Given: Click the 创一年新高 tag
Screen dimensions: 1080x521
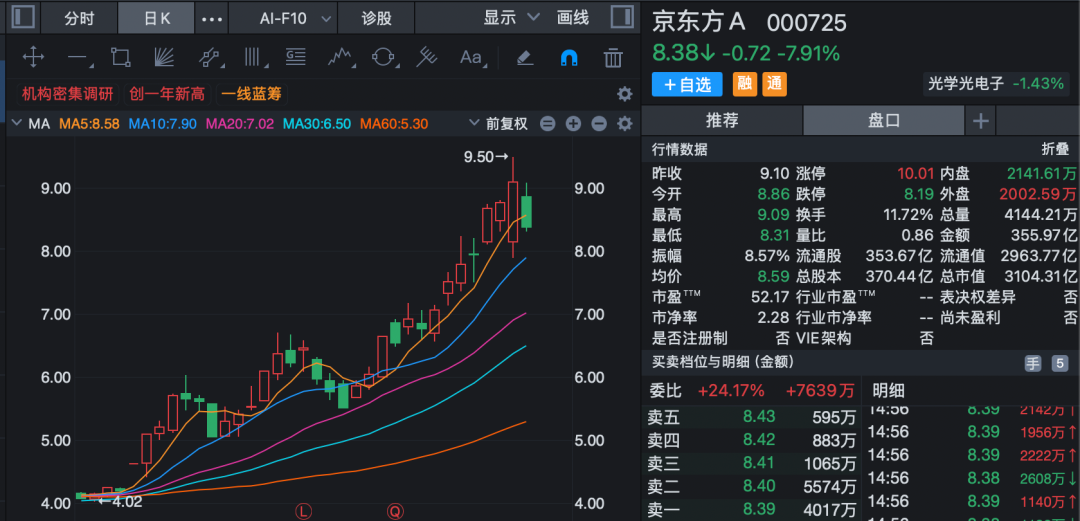Looking at the screenshot, I should pyautogui.click(x=169, y=94).
